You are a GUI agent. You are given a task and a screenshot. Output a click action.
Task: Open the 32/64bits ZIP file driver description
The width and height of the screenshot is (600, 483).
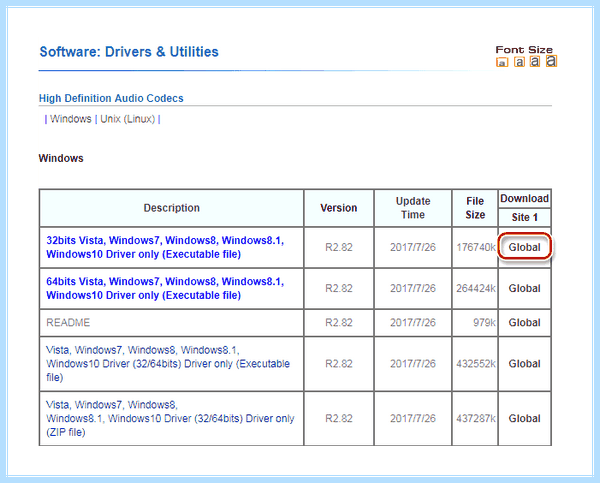tap(170, 418)
